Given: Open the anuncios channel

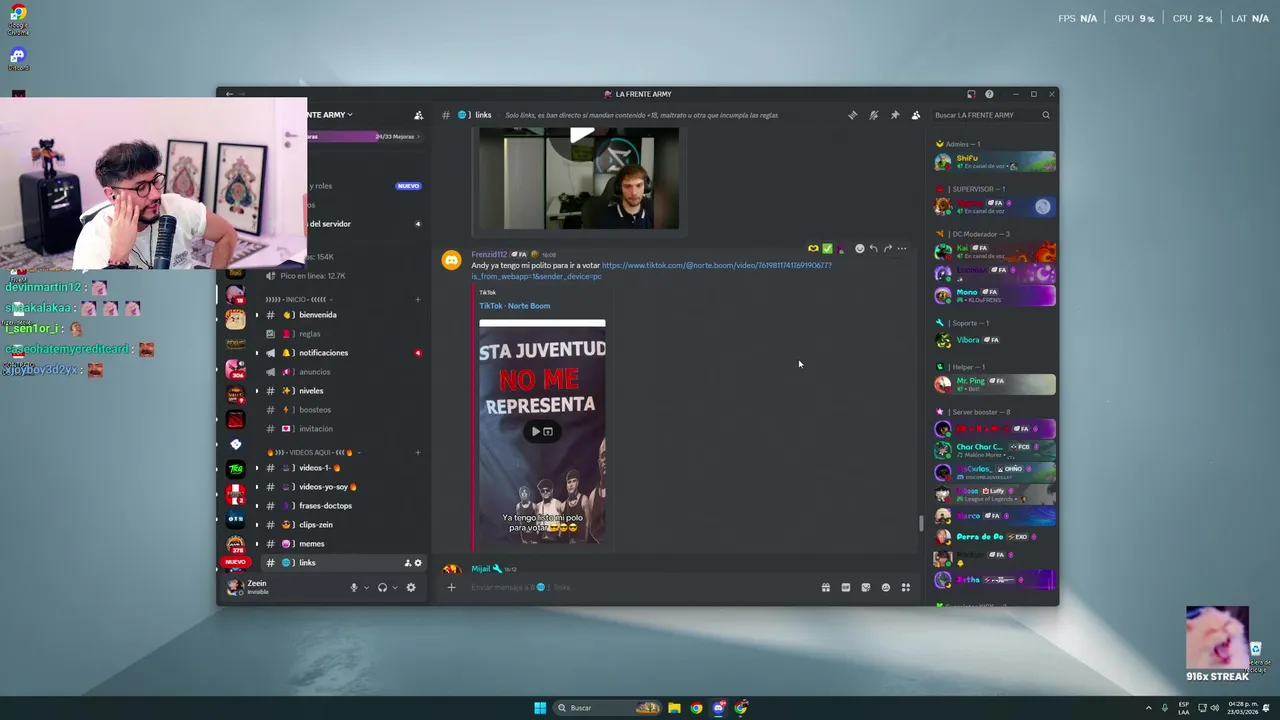Looking at the screenshot, I should [343, 372].
